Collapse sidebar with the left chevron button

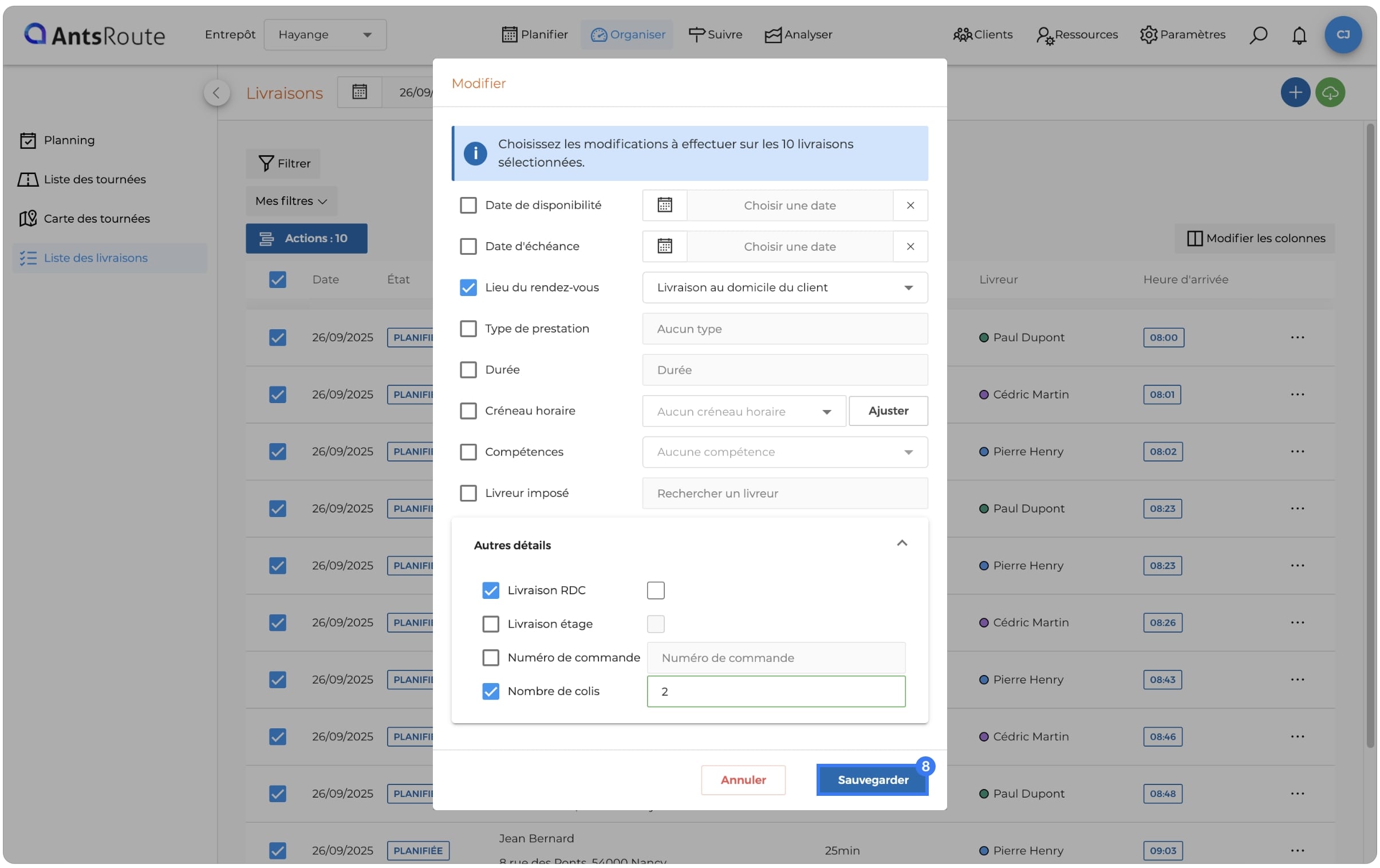click(216, 93)
